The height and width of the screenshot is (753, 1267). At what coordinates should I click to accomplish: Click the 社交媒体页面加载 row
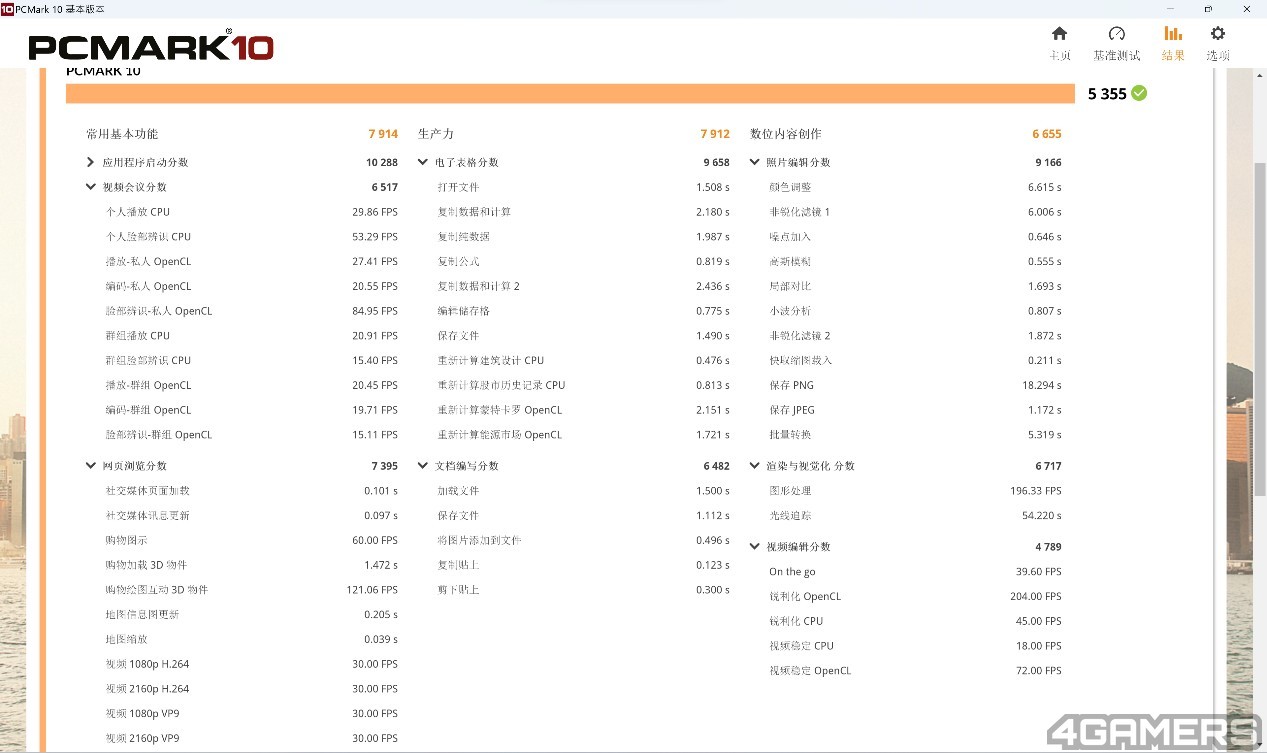tap(252, 491)
